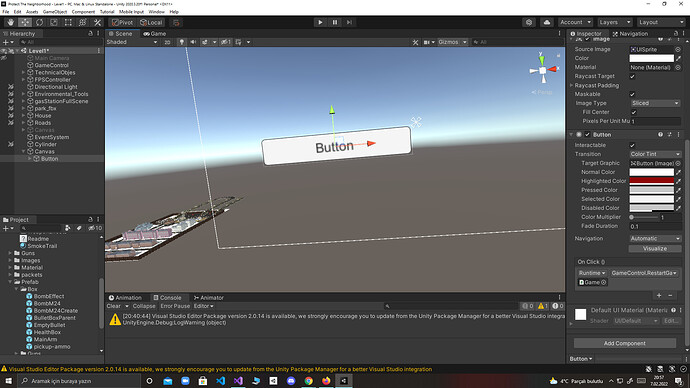Screen dimensions: 690x388
Task: Open the Highlighted Color red swatch
Action: coord(651,181)
